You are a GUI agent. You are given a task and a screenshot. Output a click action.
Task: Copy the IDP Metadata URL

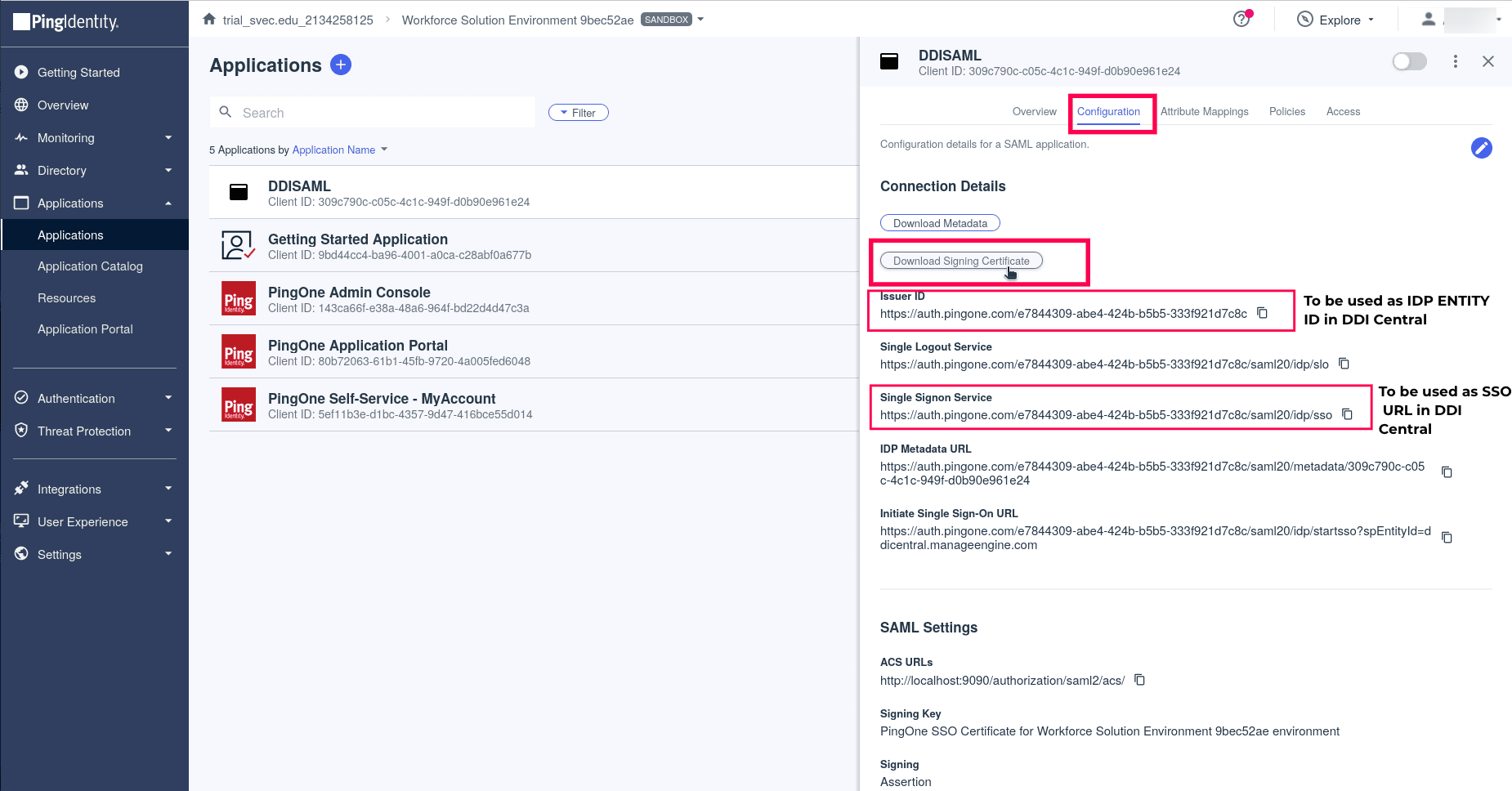point(1447,472)
